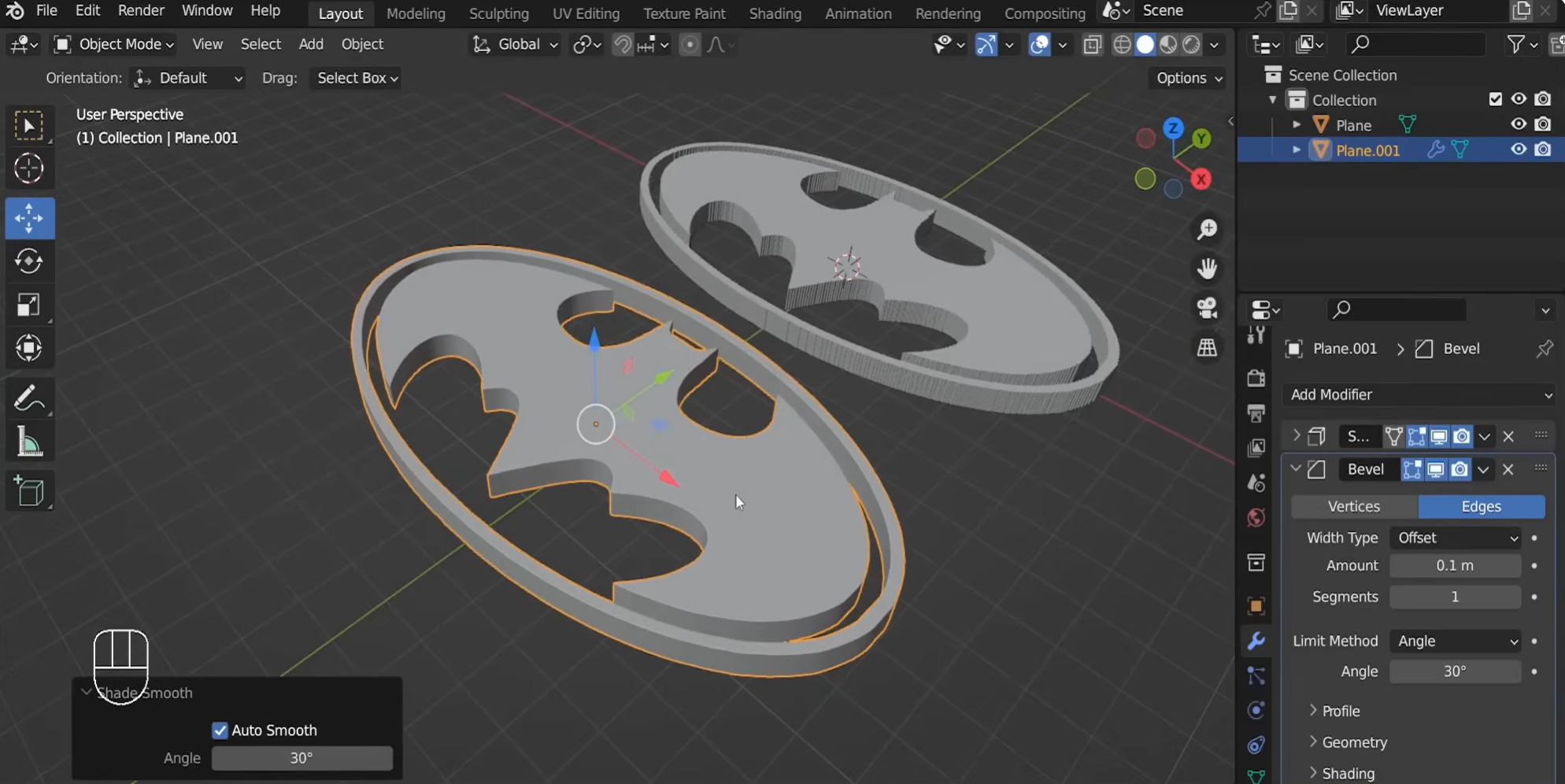
Task: Click the outliner search field
Action: point(1415,44)
